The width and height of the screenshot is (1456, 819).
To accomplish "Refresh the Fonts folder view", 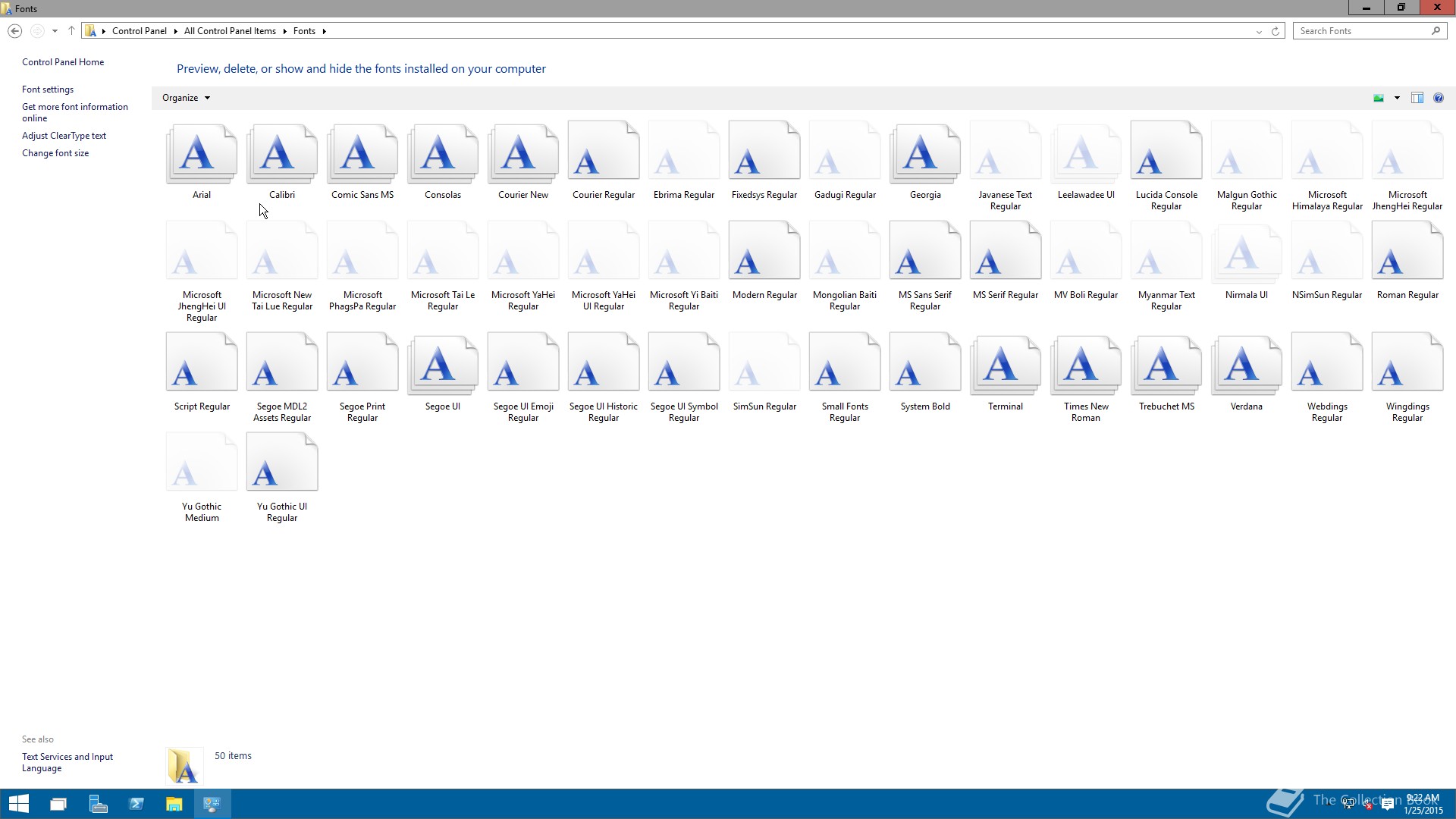I will [x=1276, y=31].
